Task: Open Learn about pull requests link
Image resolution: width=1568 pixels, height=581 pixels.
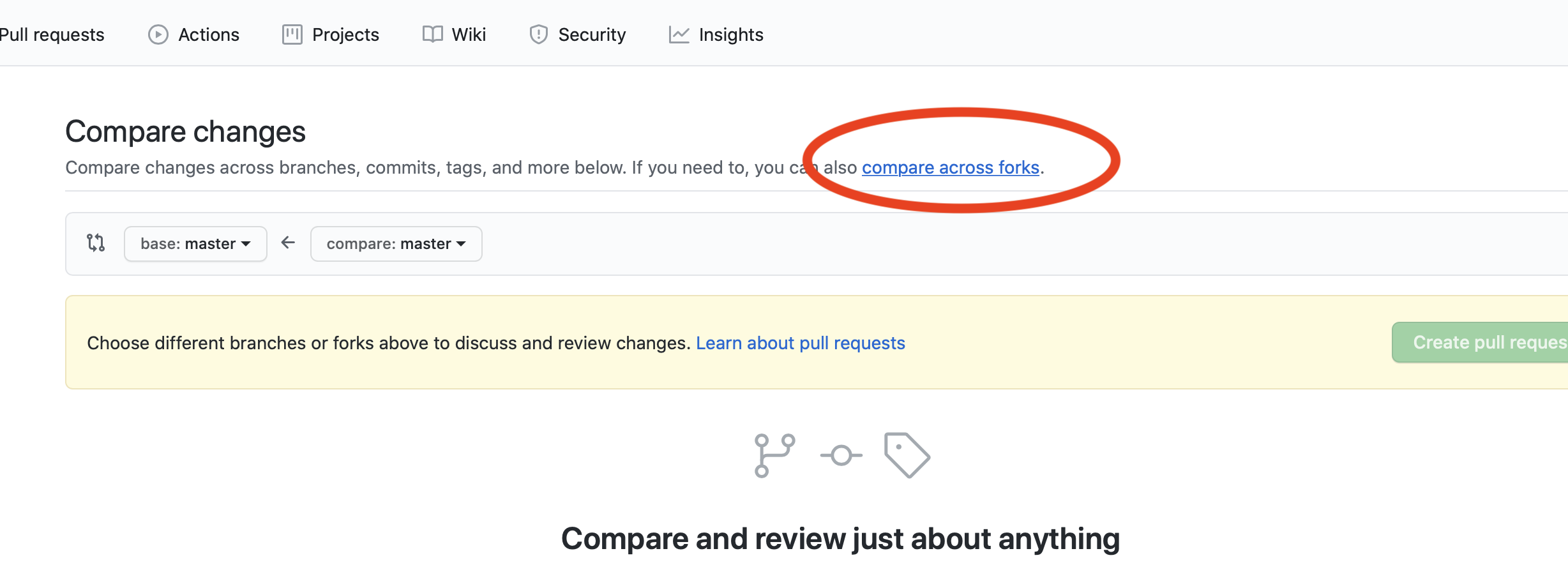Action: point(801,343)
